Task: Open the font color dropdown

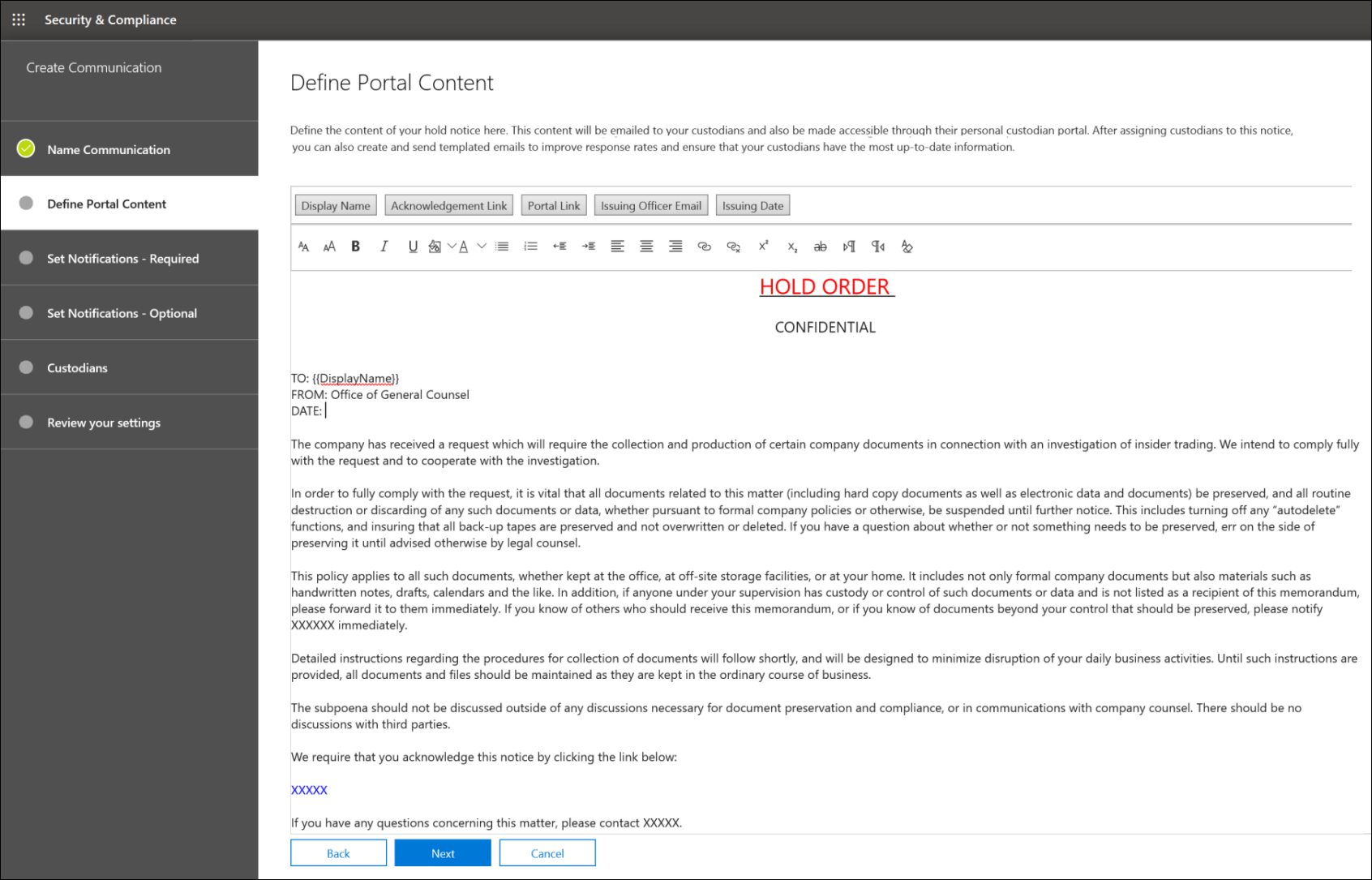Action: [x=481, y=246]
